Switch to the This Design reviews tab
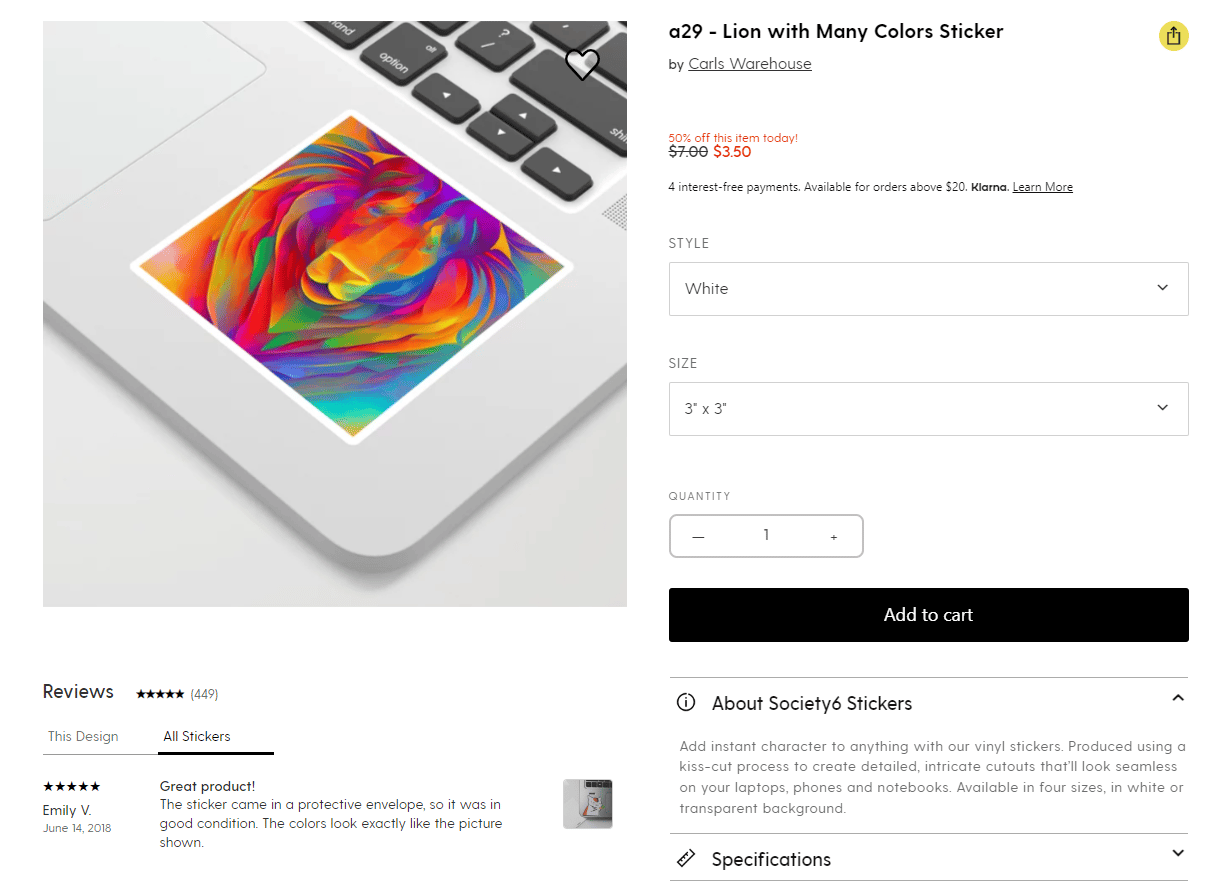The image size is (1215, 889). pyautogui.click(x=83, y=736)
